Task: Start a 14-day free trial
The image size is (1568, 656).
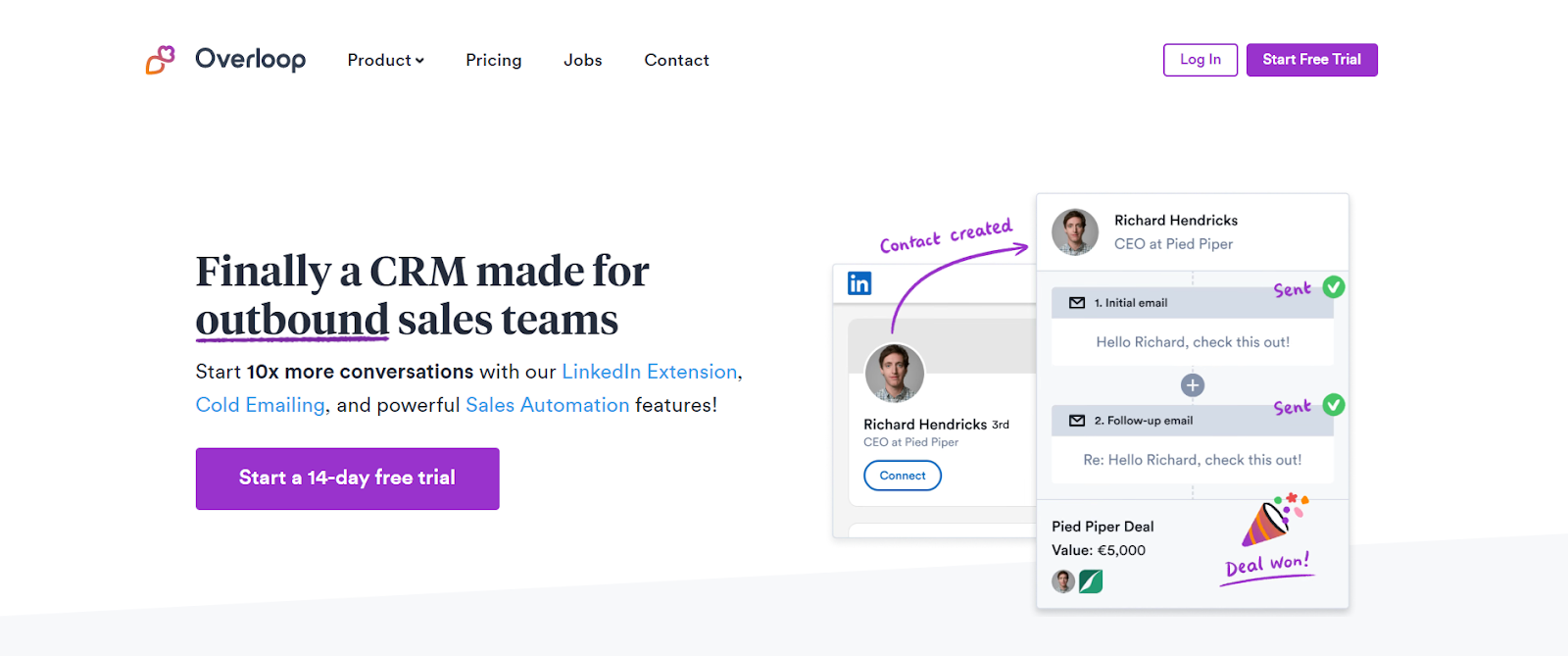Action: (348, 479)
